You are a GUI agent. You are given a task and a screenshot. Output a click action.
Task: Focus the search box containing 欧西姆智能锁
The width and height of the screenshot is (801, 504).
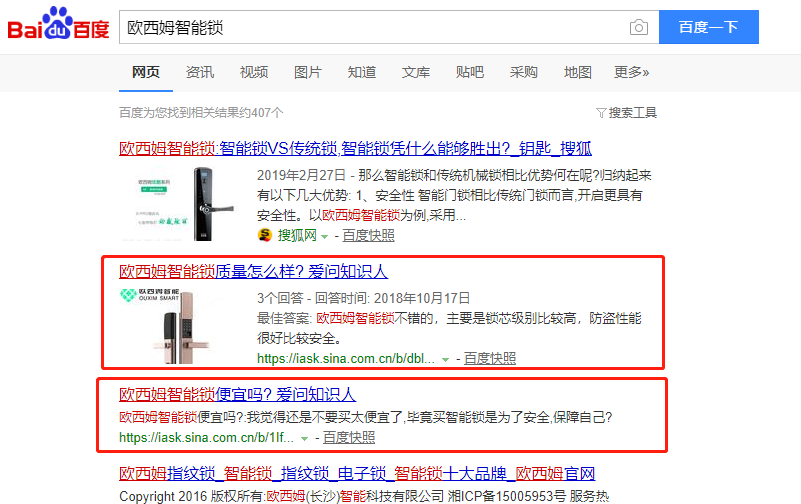370,28
